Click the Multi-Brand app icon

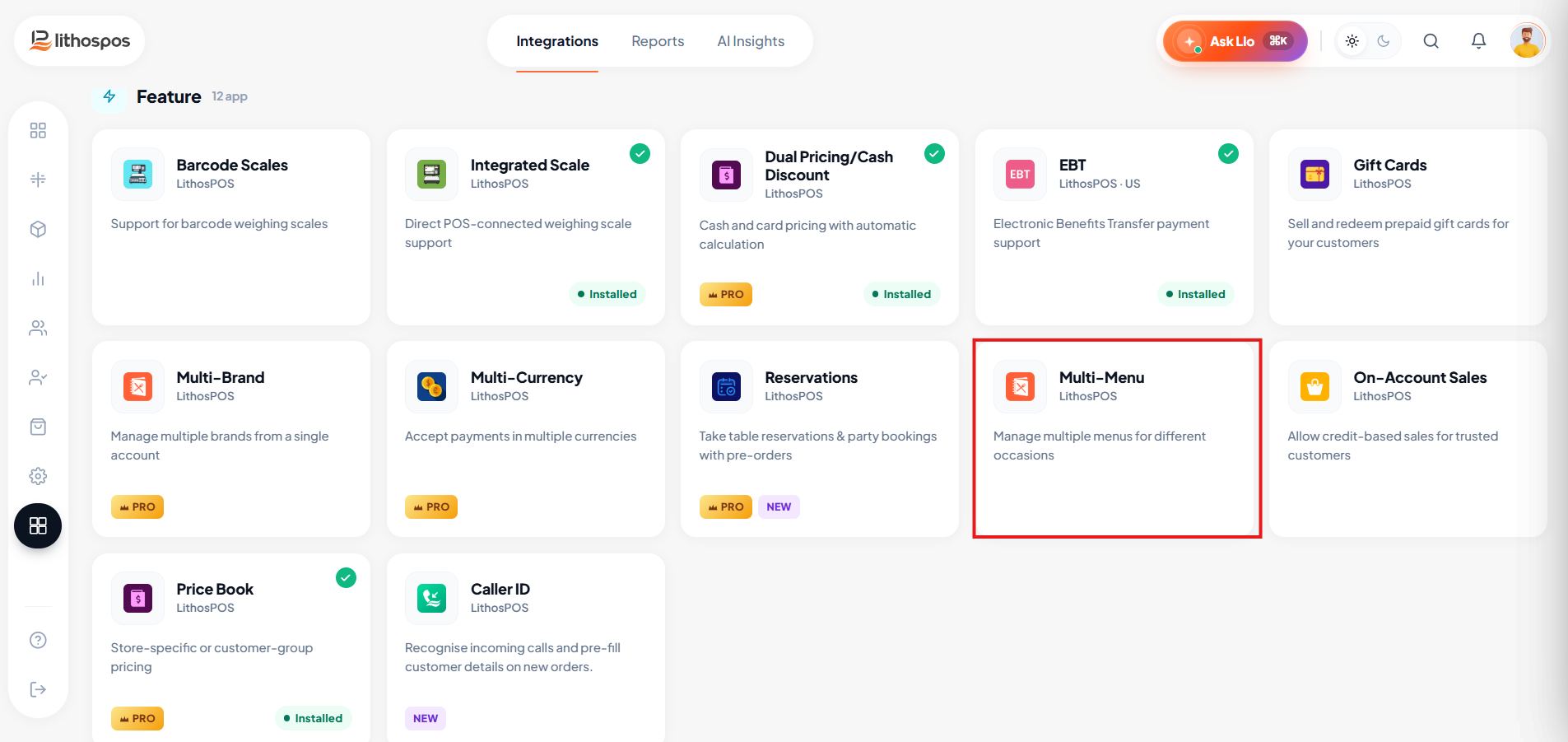pos(137,386)
